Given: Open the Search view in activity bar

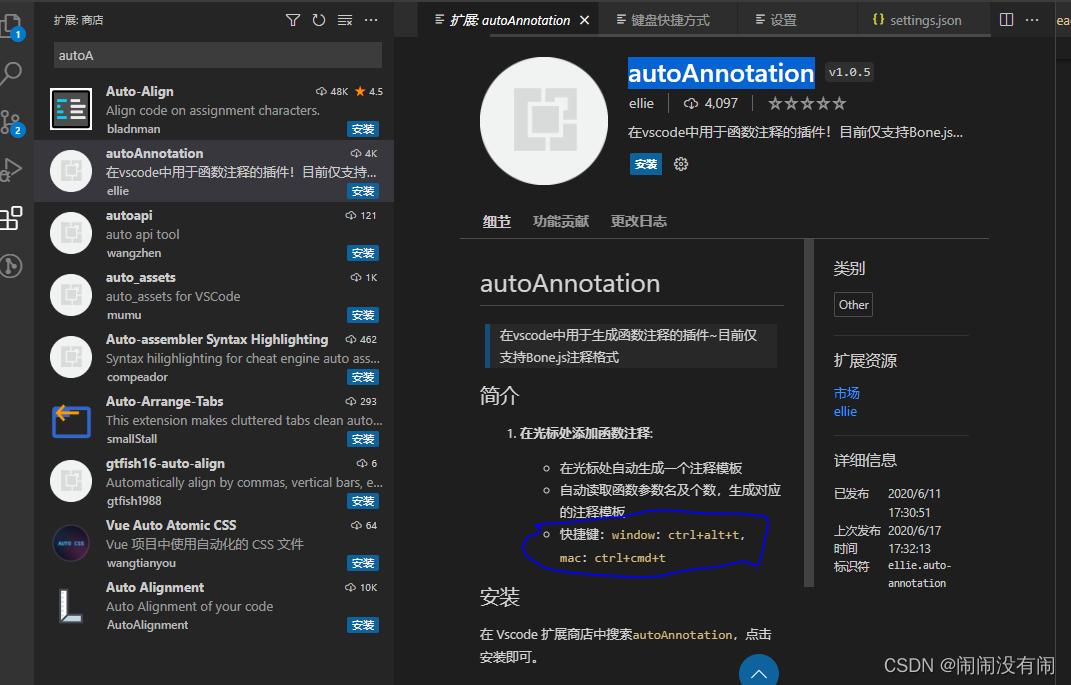Looking at the screenshot, I should 11,73.
